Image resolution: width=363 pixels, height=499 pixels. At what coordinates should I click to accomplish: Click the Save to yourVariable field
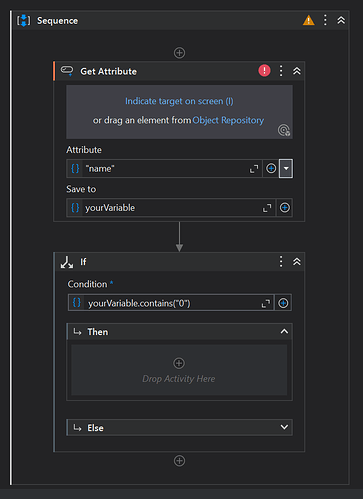171,208
